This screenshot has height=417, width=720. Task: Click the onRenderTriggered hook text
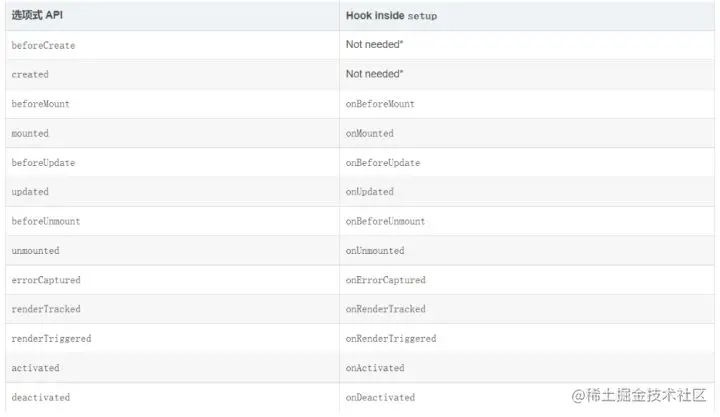point(391,338)
